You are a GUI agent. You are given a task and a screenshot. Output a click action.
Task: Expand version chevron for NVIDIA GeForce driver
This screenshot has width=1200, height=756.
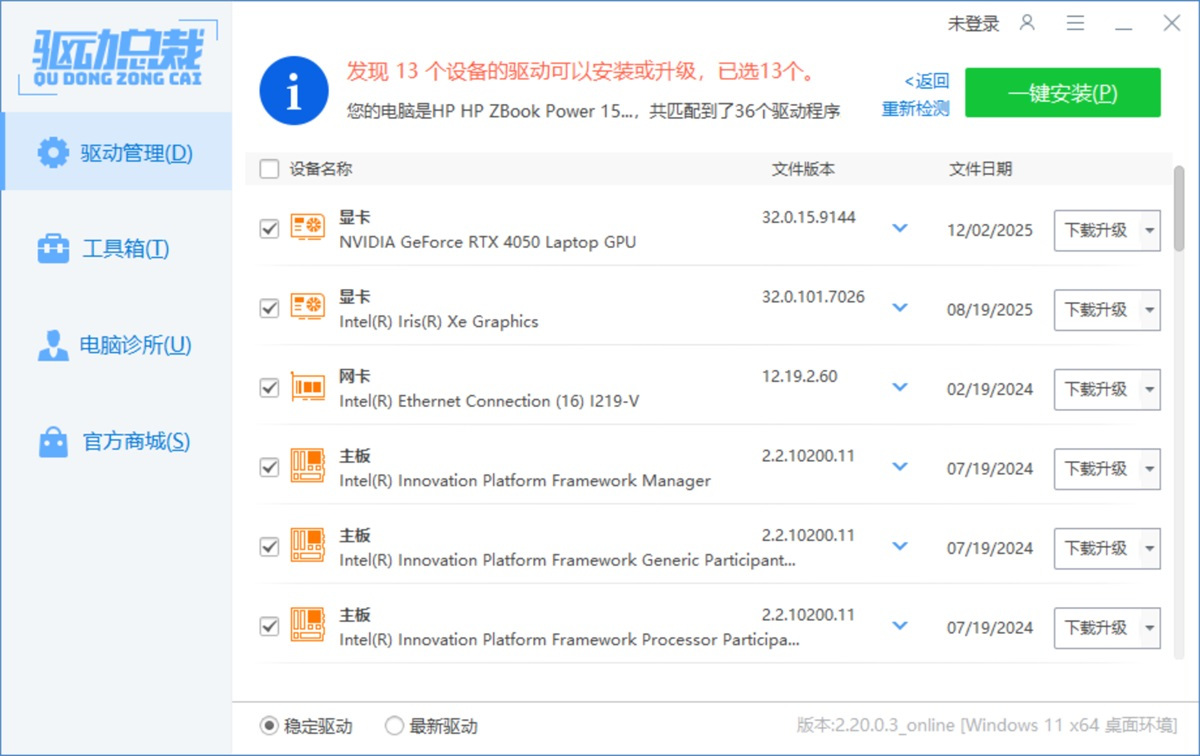tap(900, 228)
